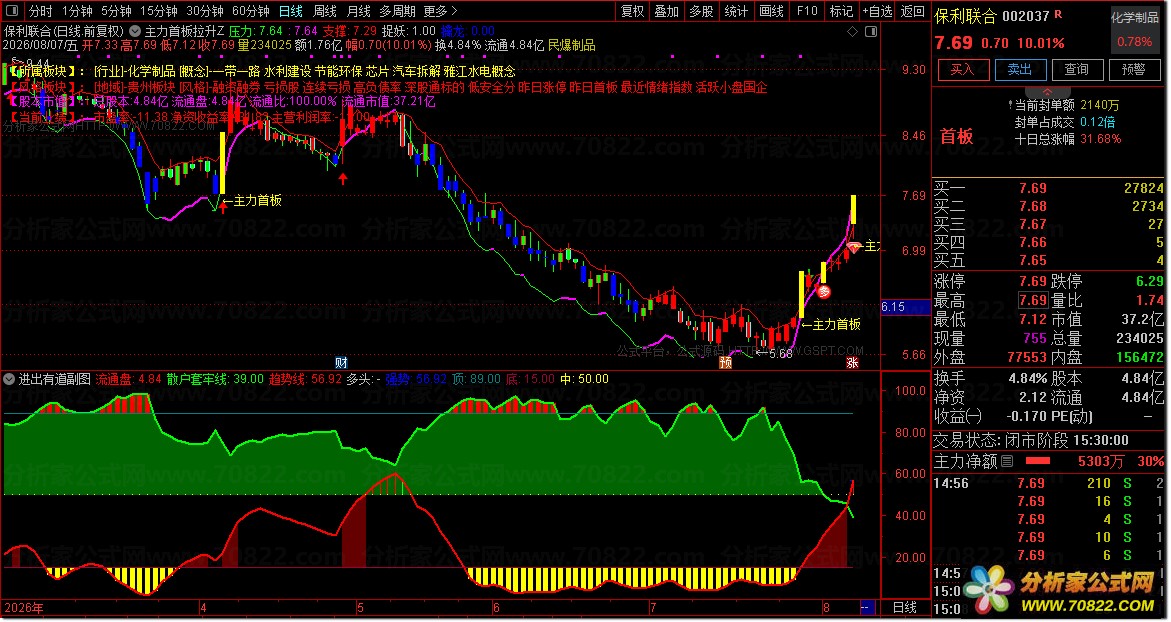
Task: Click the 压力: 7.64 indicator value
Action: [x=255, y=31]
